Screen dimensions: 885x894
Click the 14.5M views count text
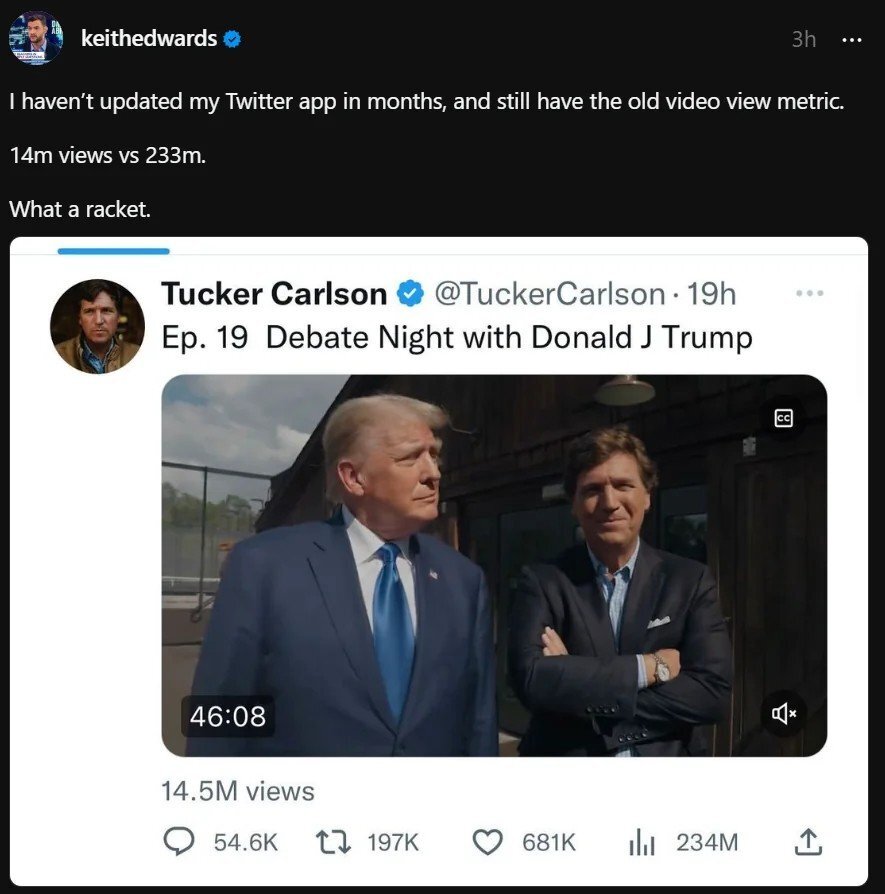click(238, 791)
